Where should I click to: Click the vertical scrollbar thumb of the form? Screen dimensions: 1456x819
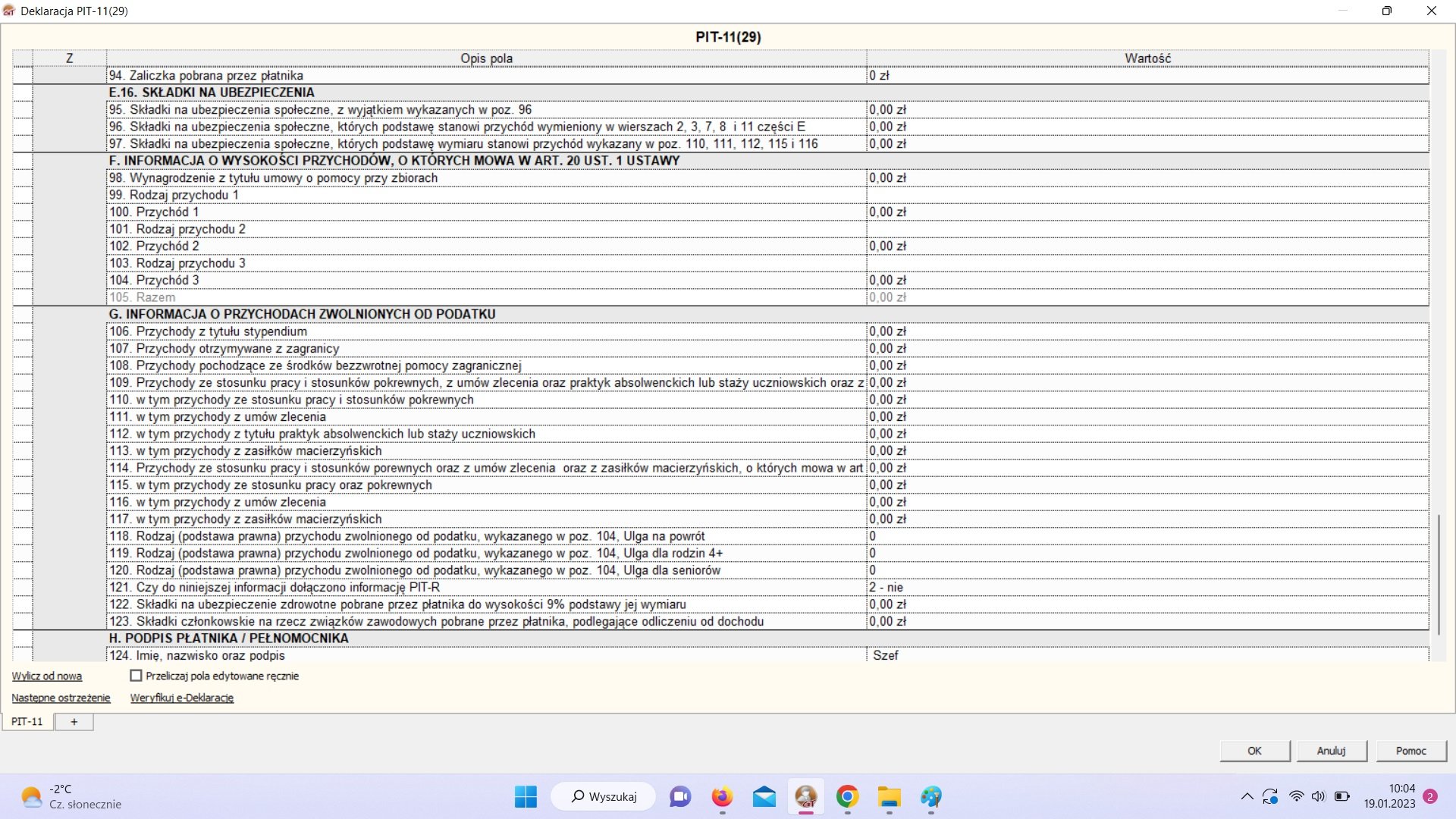click(1439, 574)
